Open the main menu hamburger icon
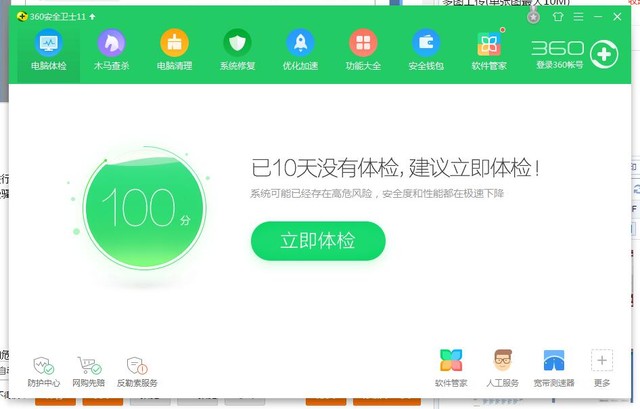 (578, 16)
